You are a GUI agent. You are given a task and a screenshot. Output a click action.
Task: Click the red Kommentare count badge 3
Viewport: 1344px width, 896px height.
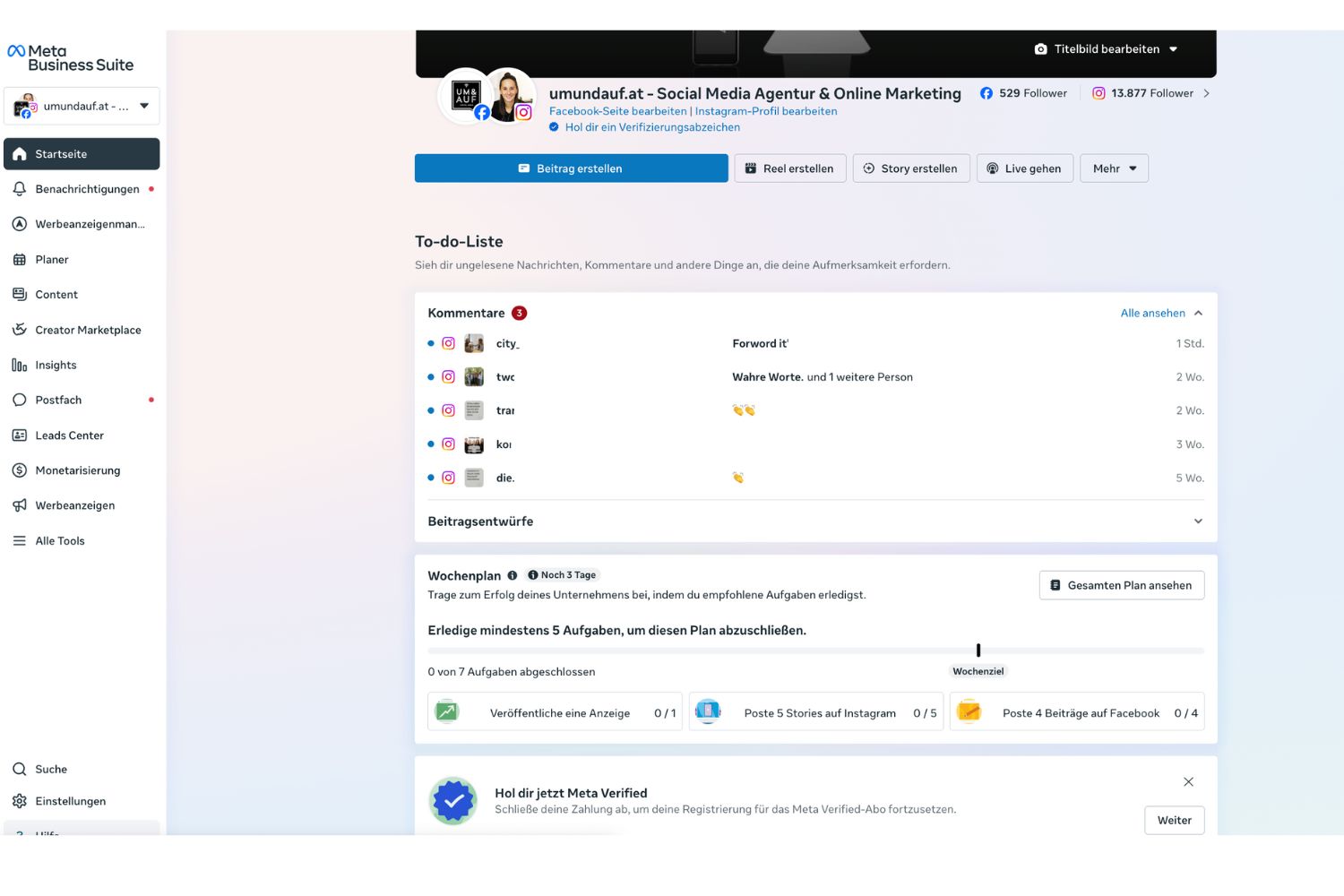click(x=519, y=313)
